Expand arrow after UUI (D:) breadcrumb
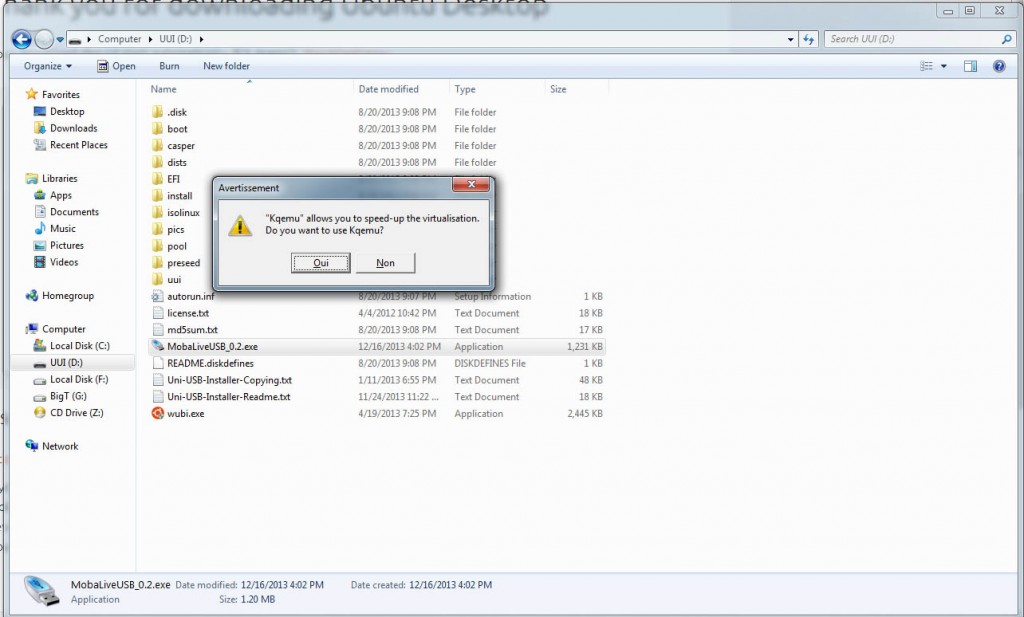This screenshot has width=1024, height=617. 201,39
